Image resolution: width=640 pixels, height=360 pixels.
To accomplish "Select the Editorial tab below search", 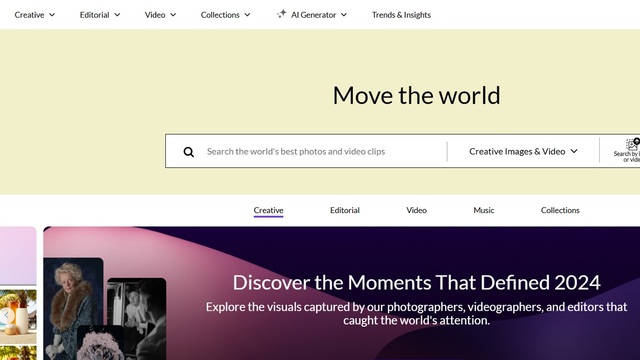I will coord(344,210).
